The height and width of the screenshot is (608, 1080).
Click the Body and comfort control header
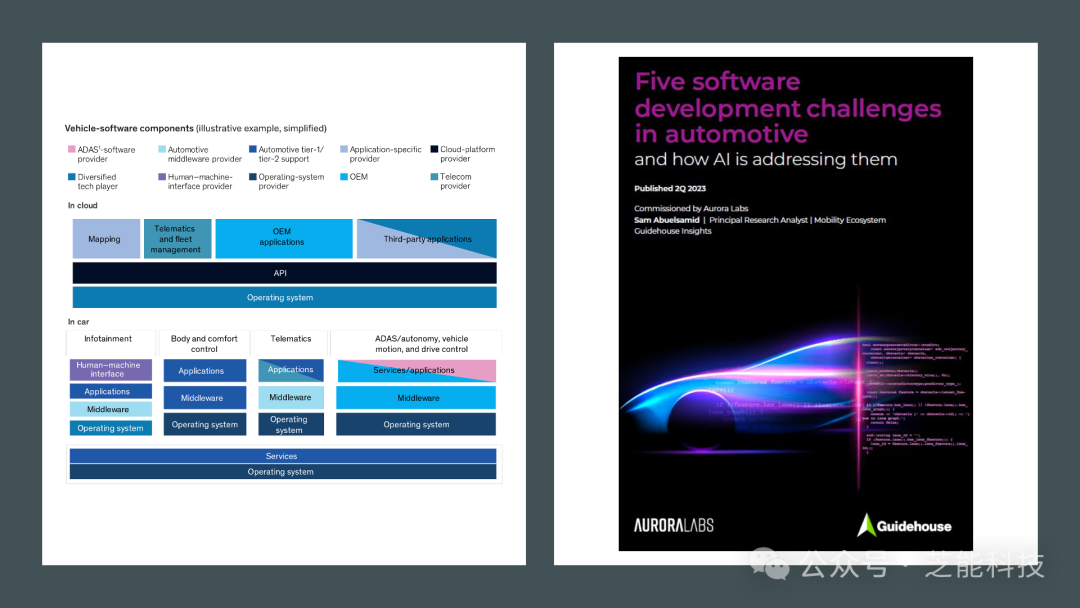[x=204, y=344]
